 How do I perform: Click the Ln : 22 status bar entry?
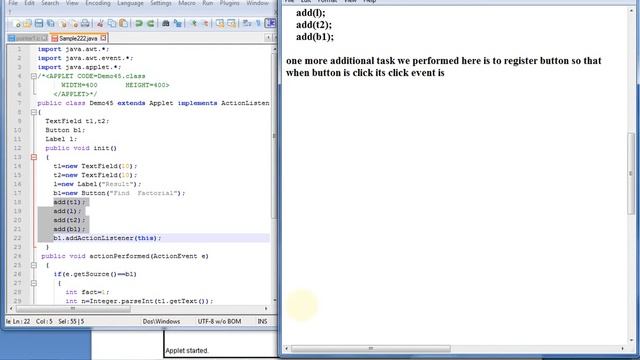tap(20, 322)
